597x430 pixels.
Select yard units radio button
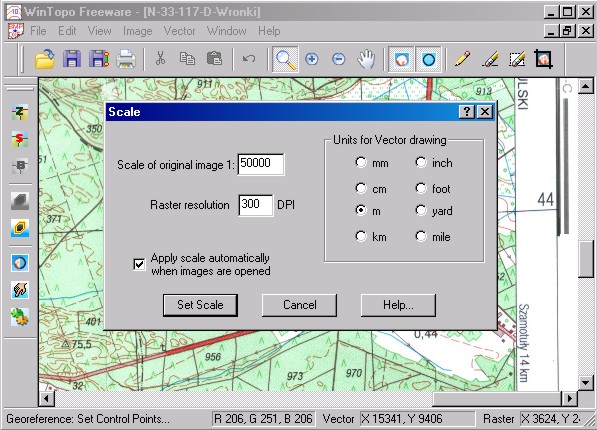click(421, 210)
